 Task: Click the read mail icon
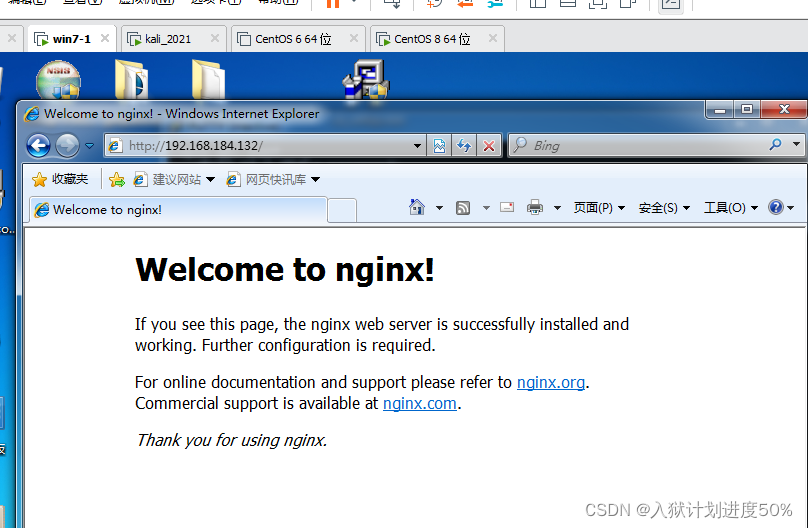coord(507,207)
